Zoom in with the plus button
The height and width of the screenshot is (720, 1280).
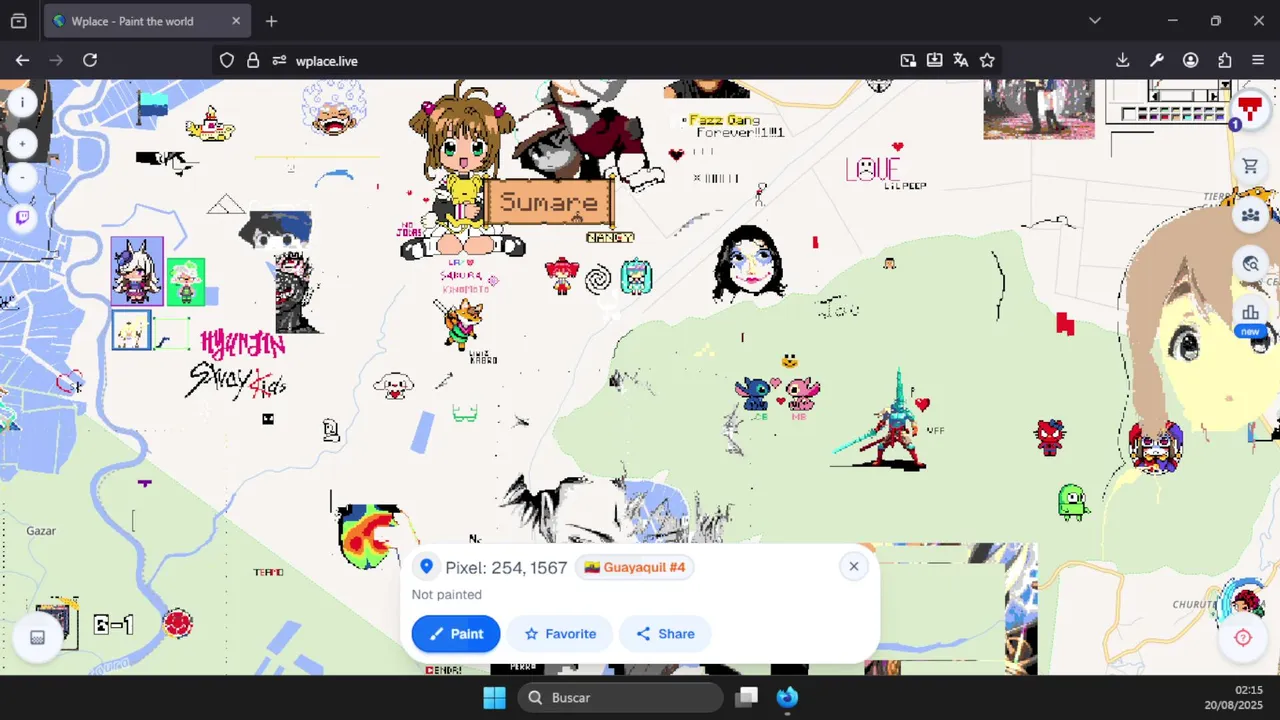[22, 143]
